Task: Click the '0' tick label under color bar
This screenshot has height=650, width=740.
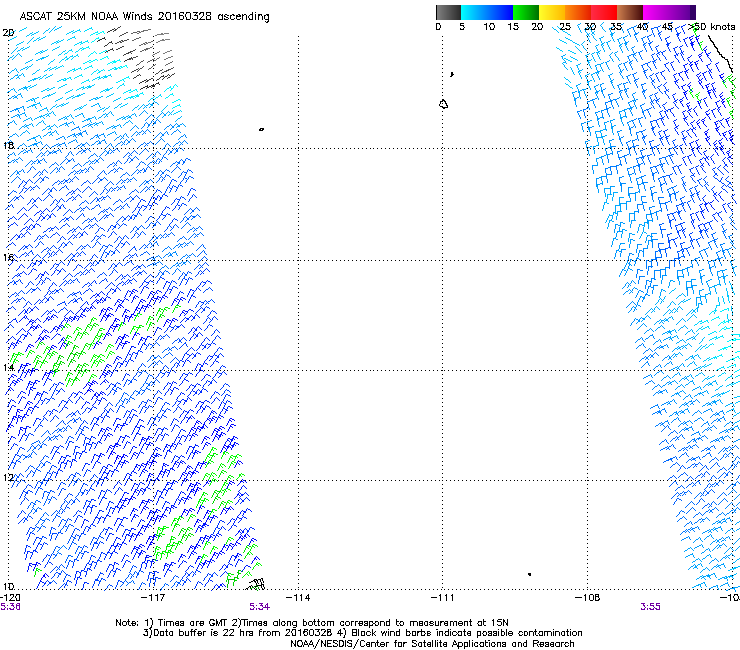Action: (x=438, y=27)
